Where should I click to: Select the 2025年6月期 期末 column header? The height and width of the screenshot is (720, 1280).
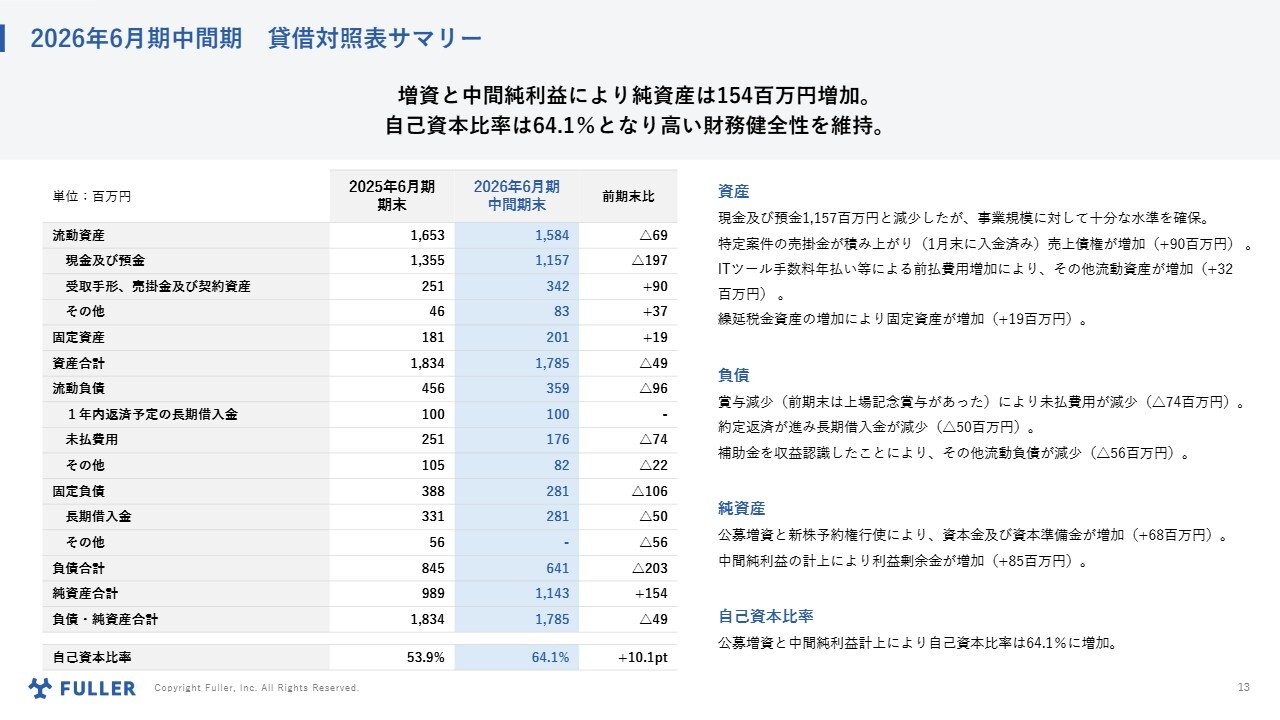pos(391,195)
